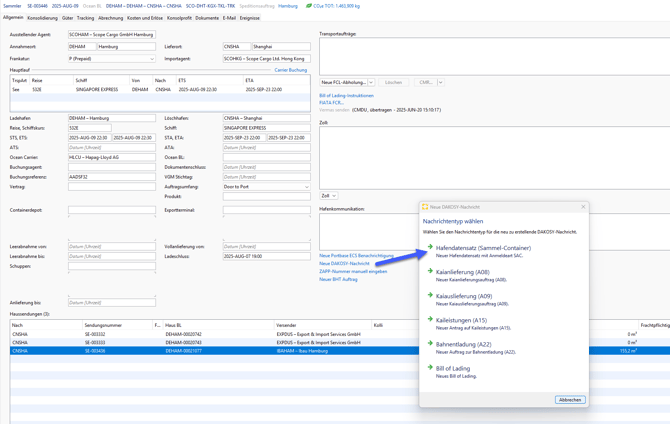This screenshot has height=424, width=670.
Task: Open the Ereignisse tab
Action: [x=250, y=18]
